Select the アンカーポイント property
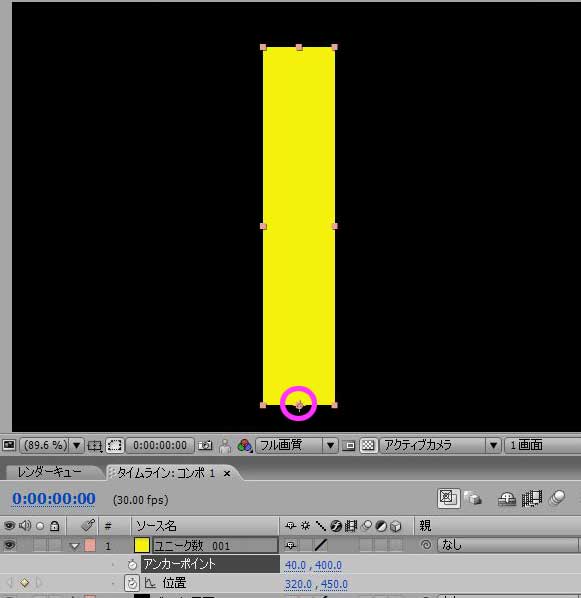Viewport: 581px width, 598px height. coord(210,564)
